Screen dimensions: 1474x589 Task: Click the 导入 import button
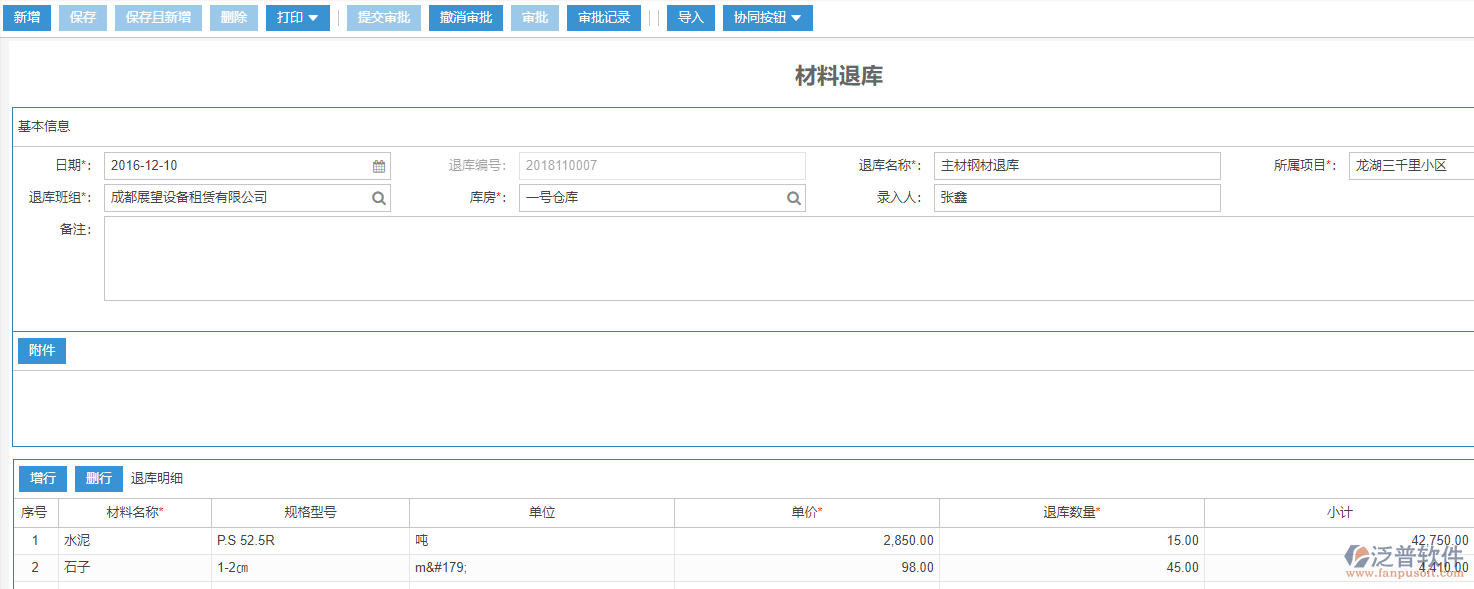pyautogui.click(x=690, y=17)
